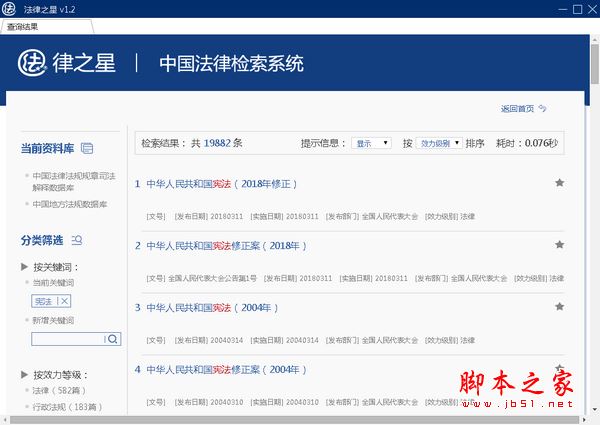Star the 宪法（2004年）result
This screenshot has height=425, width=600.
(x=559, y=306)
